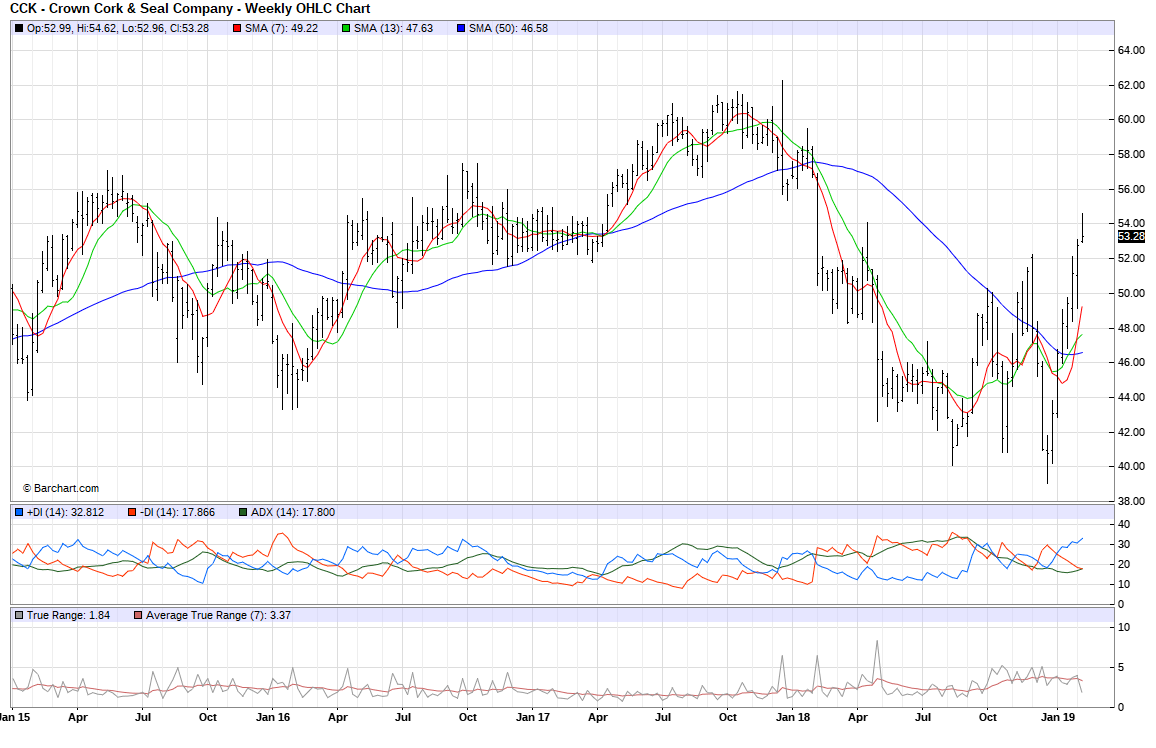
Task: Click the 'Jan 15' date axis label
Action: click(15, 717)
